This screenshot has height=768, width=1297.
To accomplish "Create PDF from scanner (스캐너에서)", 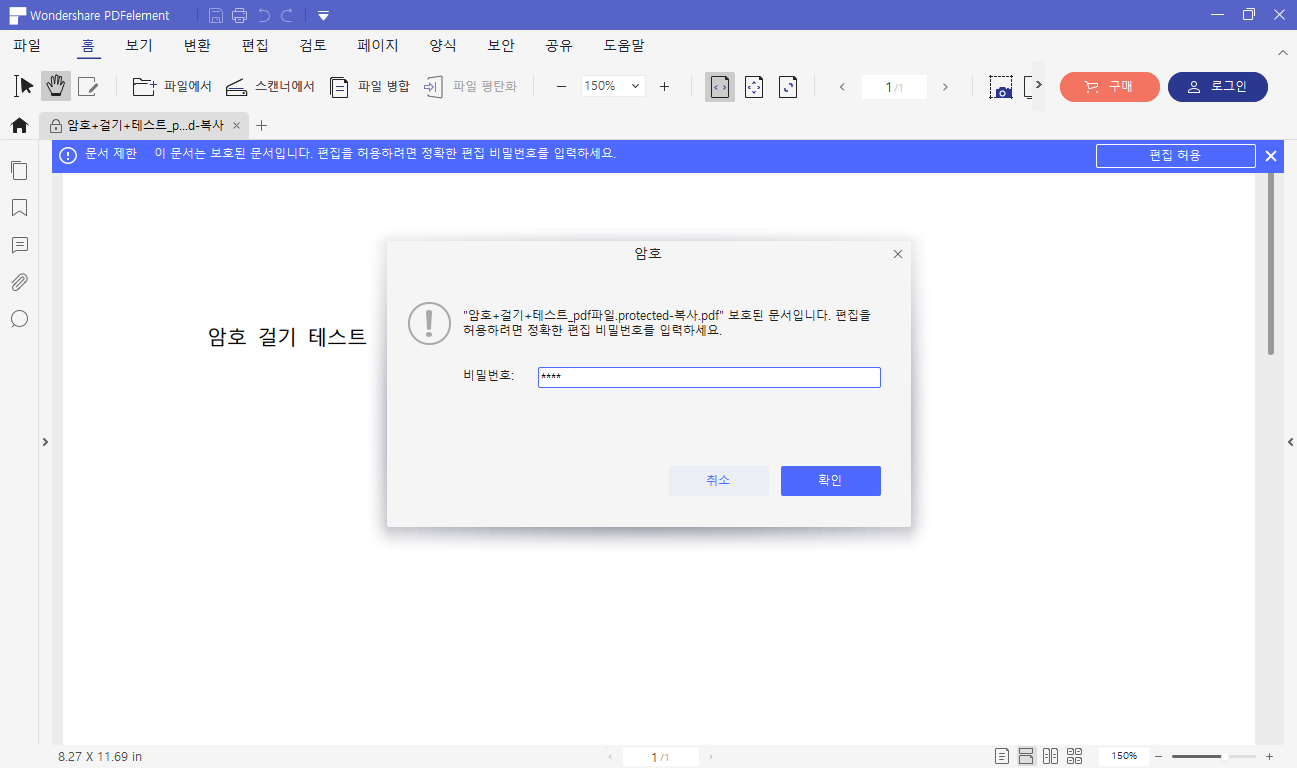I will coord(270,87).
